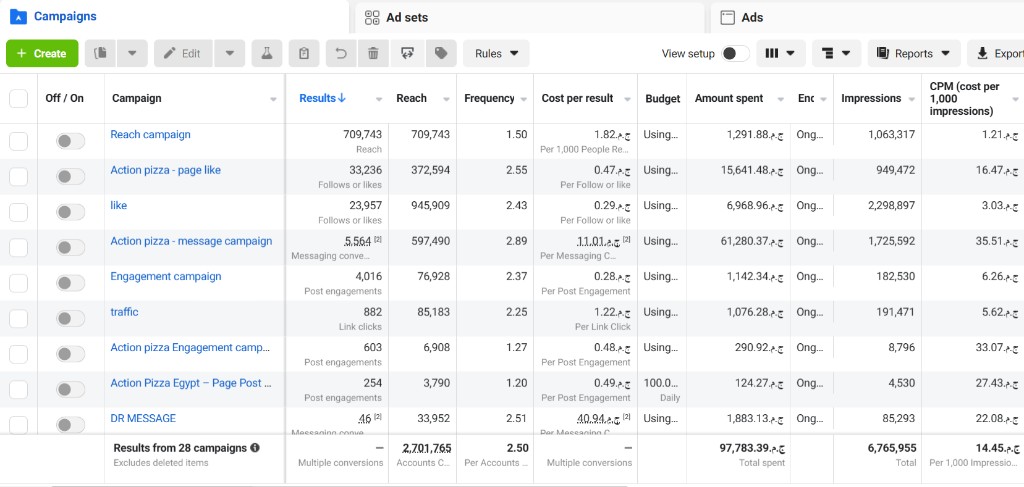Click the Campaigns folder icon
This screenshot has height=487, width=1024.
click(18, 17)
